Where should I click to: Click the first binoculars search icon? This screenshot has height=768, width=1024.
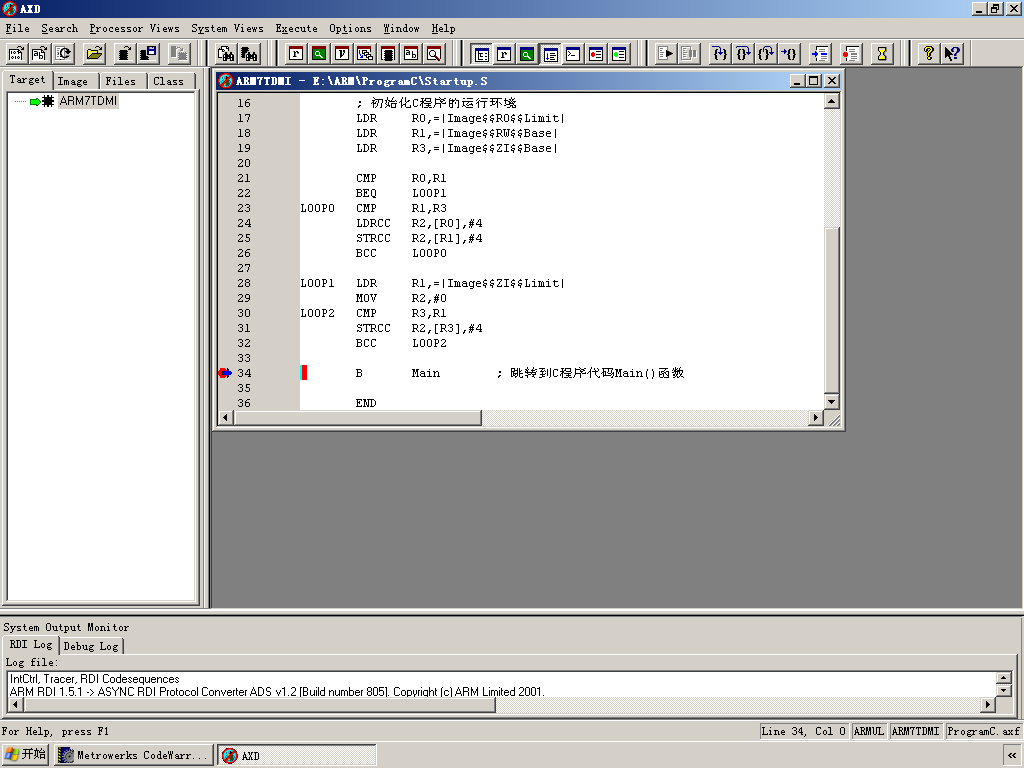click(x=226, y=54)
